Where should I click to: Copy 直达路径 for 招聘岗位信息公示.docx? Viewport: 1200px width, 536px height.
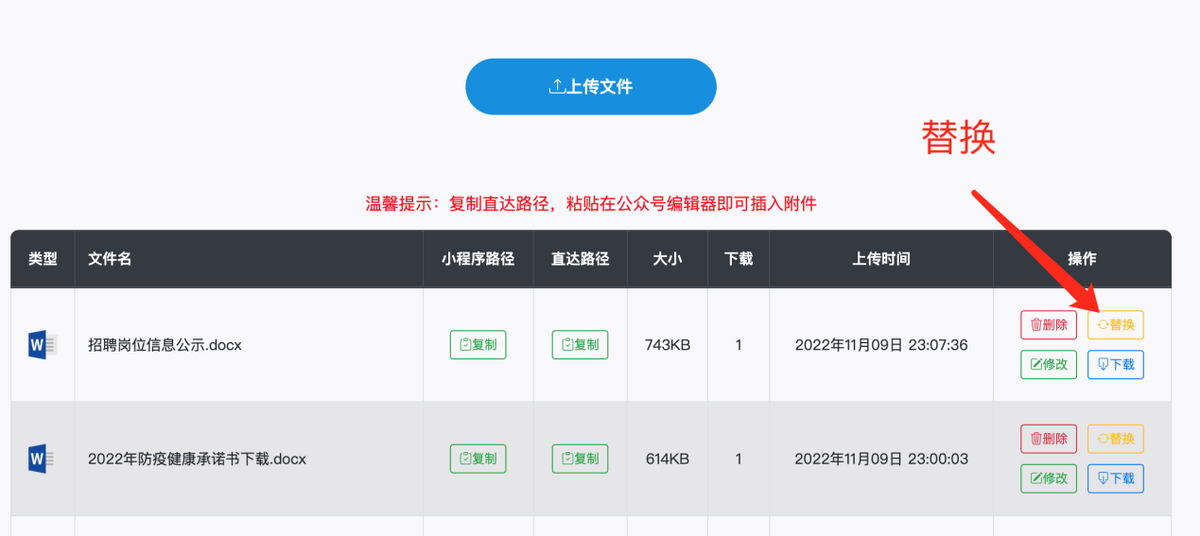[580, 345]
